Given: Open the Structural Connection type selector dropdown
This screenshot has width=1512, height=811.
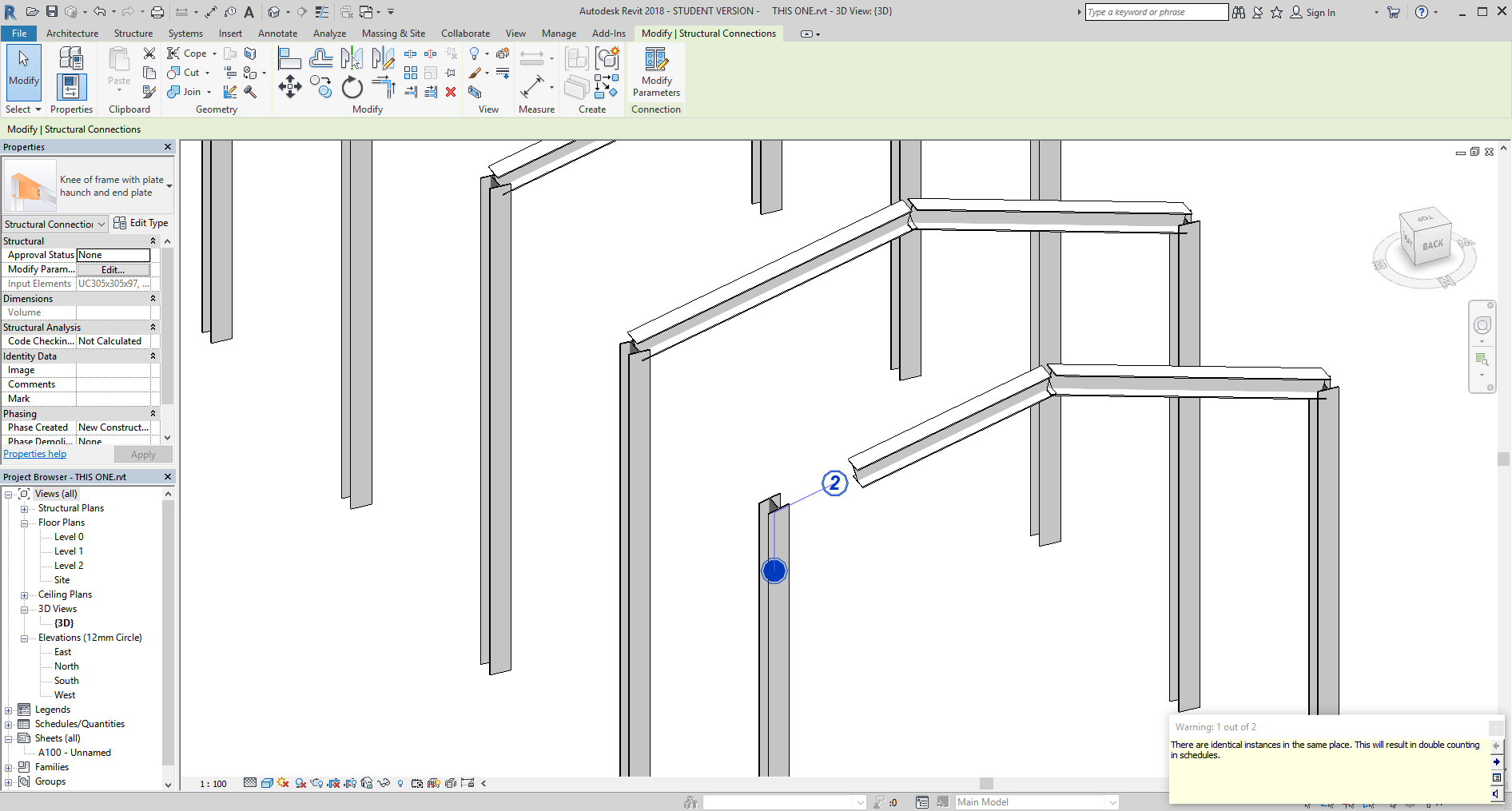Looking at the screenshot, I should (100, 224).
